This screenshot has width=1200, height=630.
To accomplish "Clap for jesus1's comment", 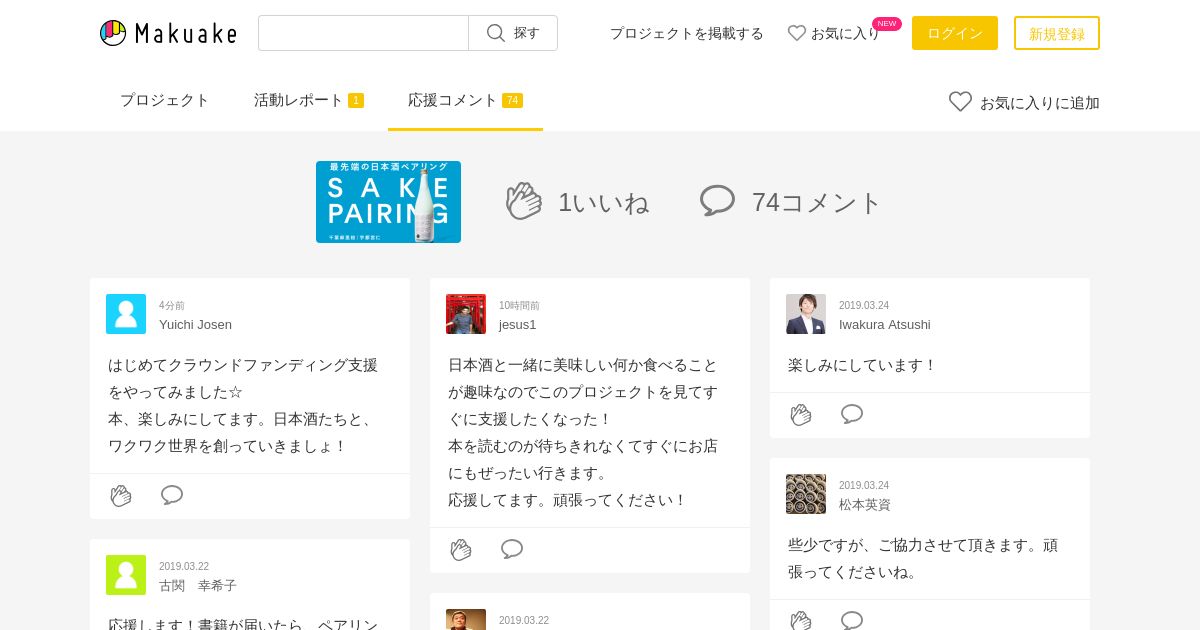I will [x=461, y=549].
